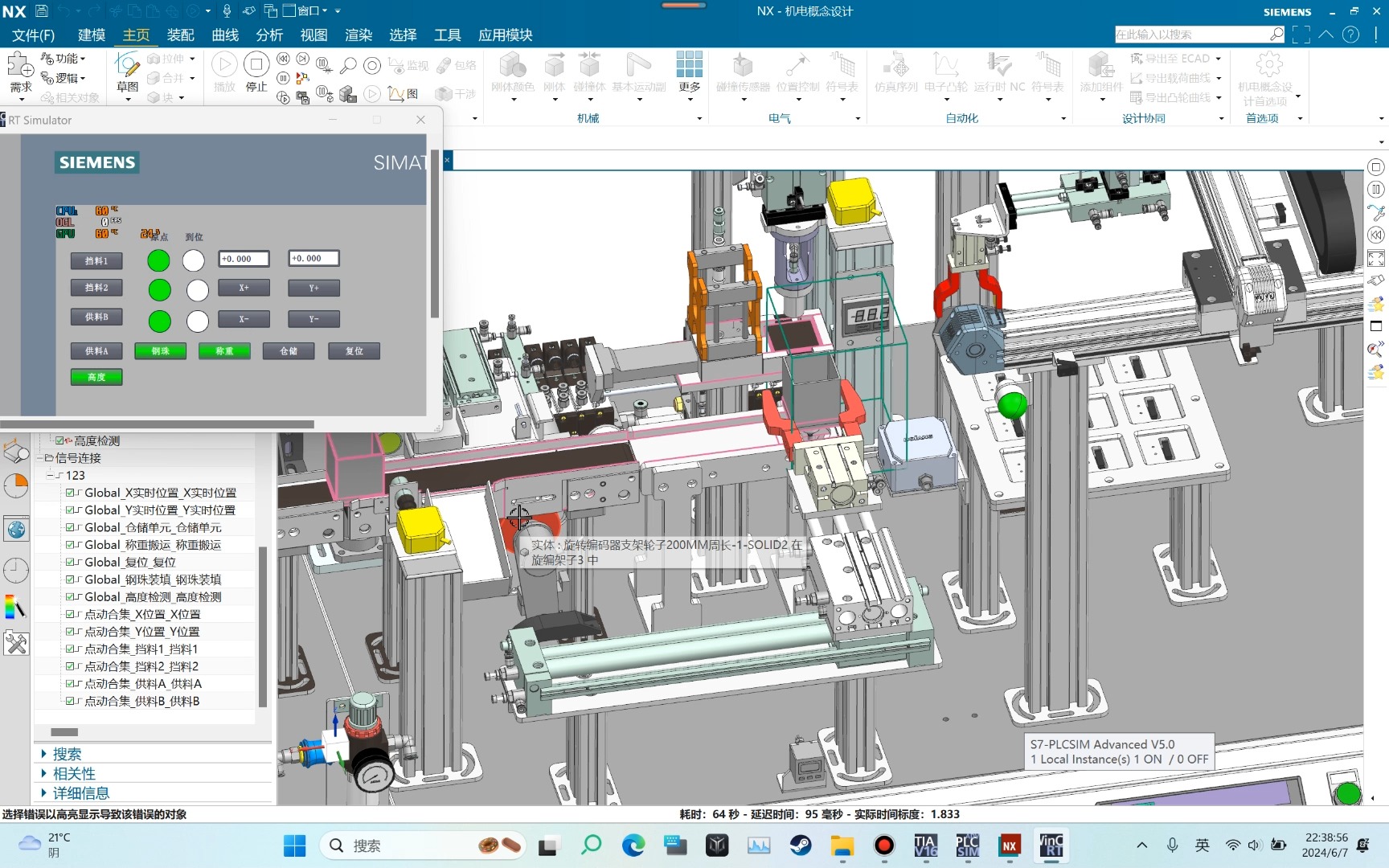Viewport: 1389px width, 868px height.
Task: Click the 草图 (Sketch) tool icon
Action: point(127,66)
